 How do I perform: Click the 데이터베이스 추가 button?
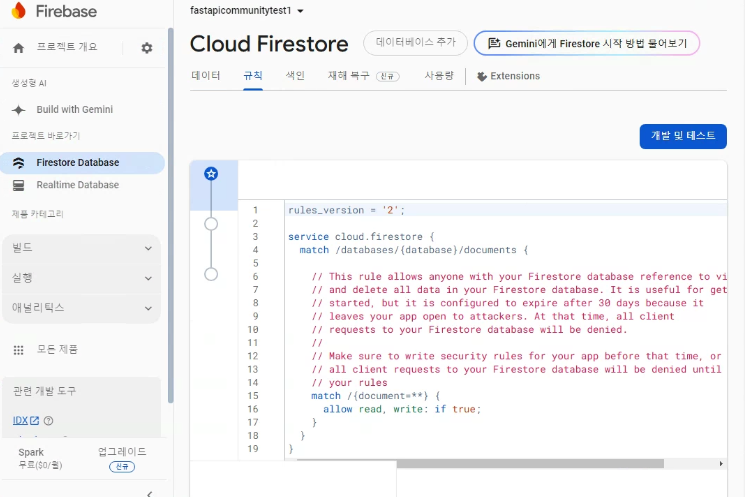(x=415, y=43)
